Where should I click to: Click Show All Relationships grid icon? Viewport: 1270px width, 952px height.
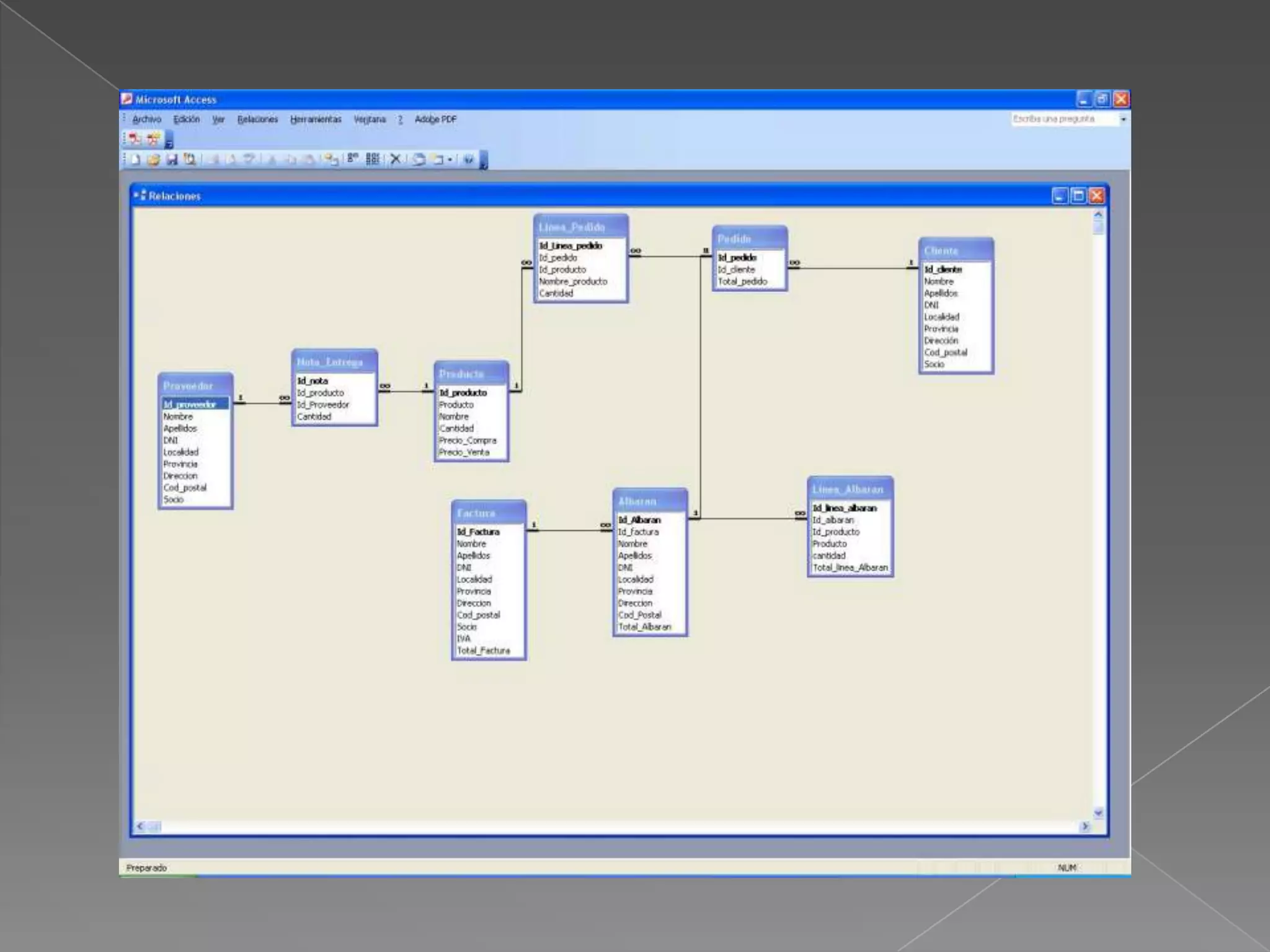point(373,159)
